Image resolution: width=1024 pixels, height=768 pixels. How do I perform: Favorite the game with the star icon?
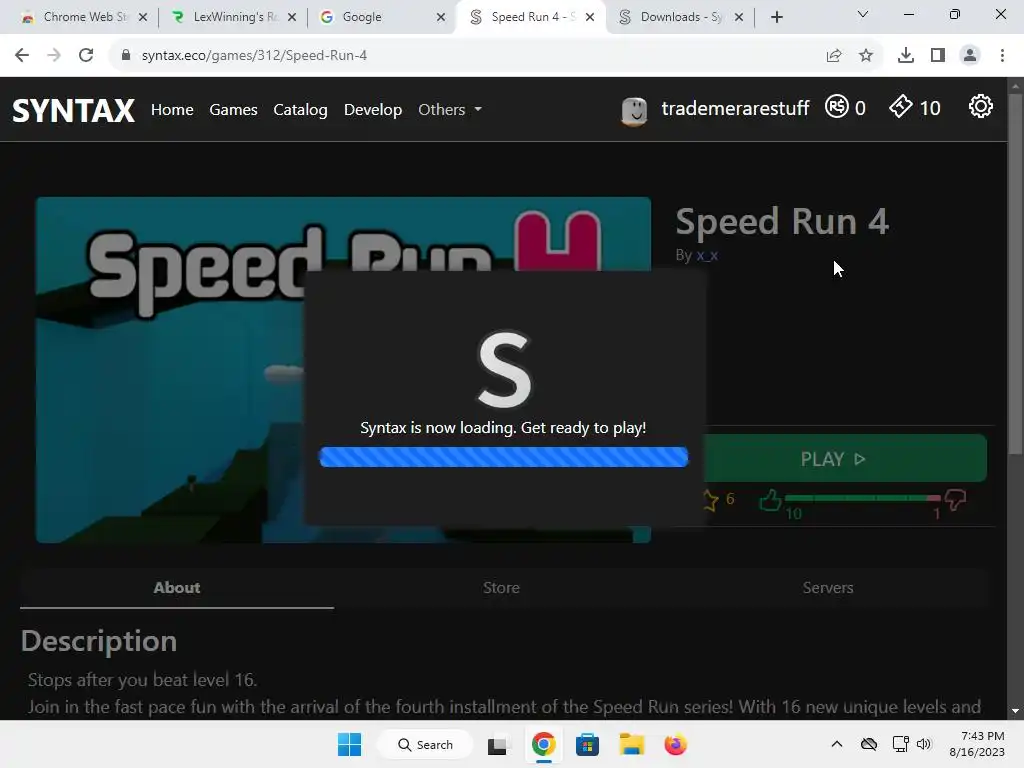[x=710, y=500]
